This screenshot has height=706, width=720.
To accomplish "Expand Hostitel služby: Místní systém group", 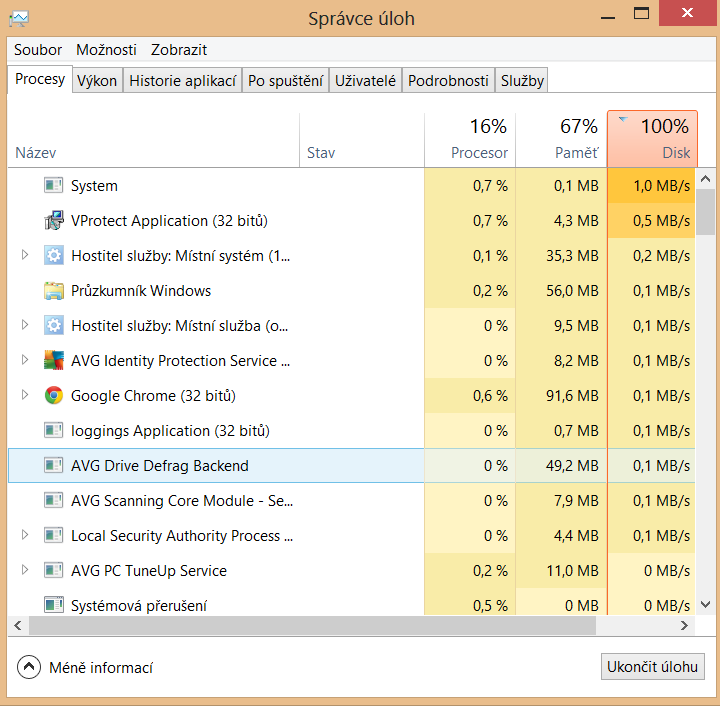I will tap(25, 255).
